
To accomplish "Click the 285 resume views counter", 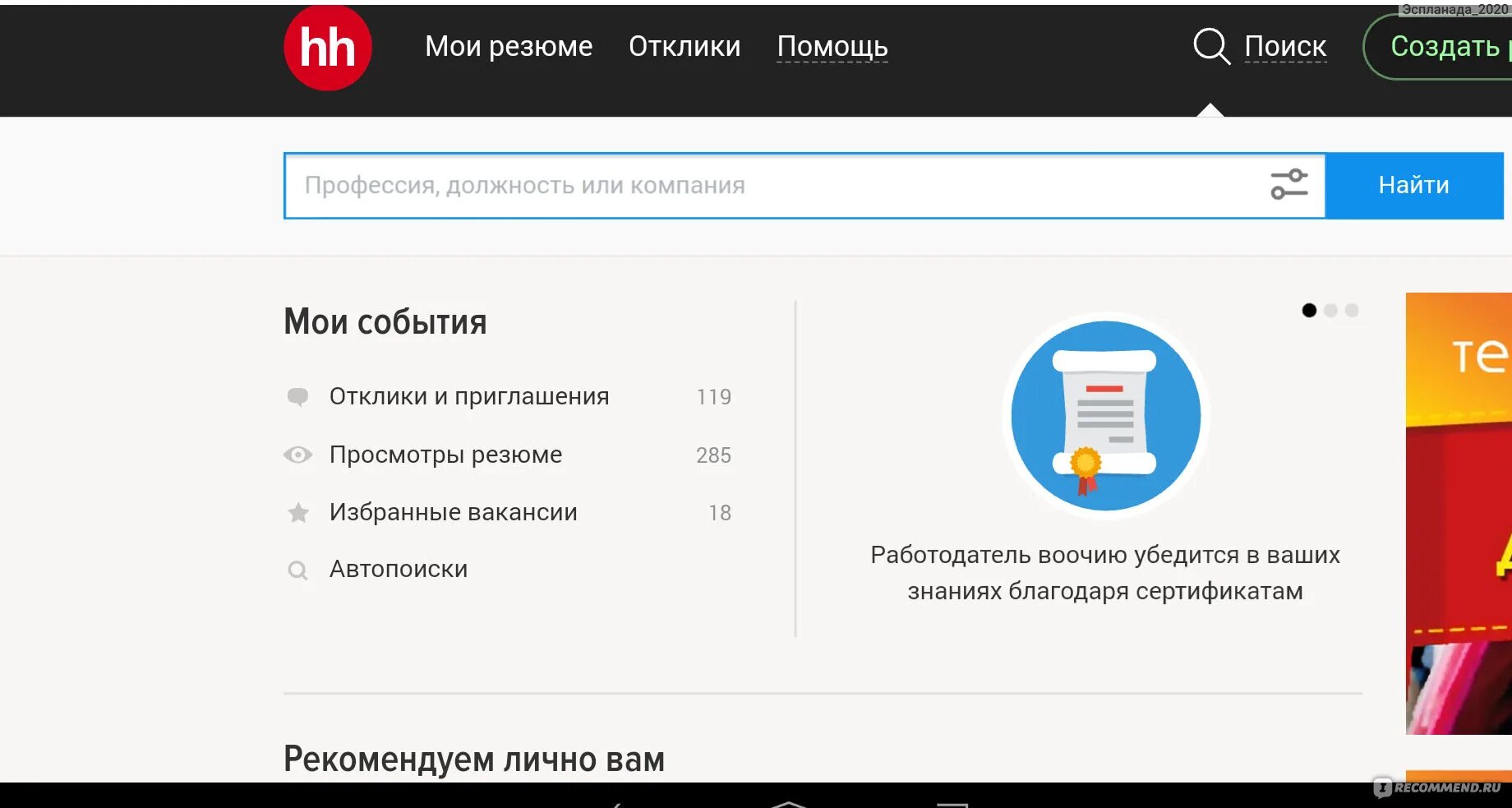I will point(713,455).
